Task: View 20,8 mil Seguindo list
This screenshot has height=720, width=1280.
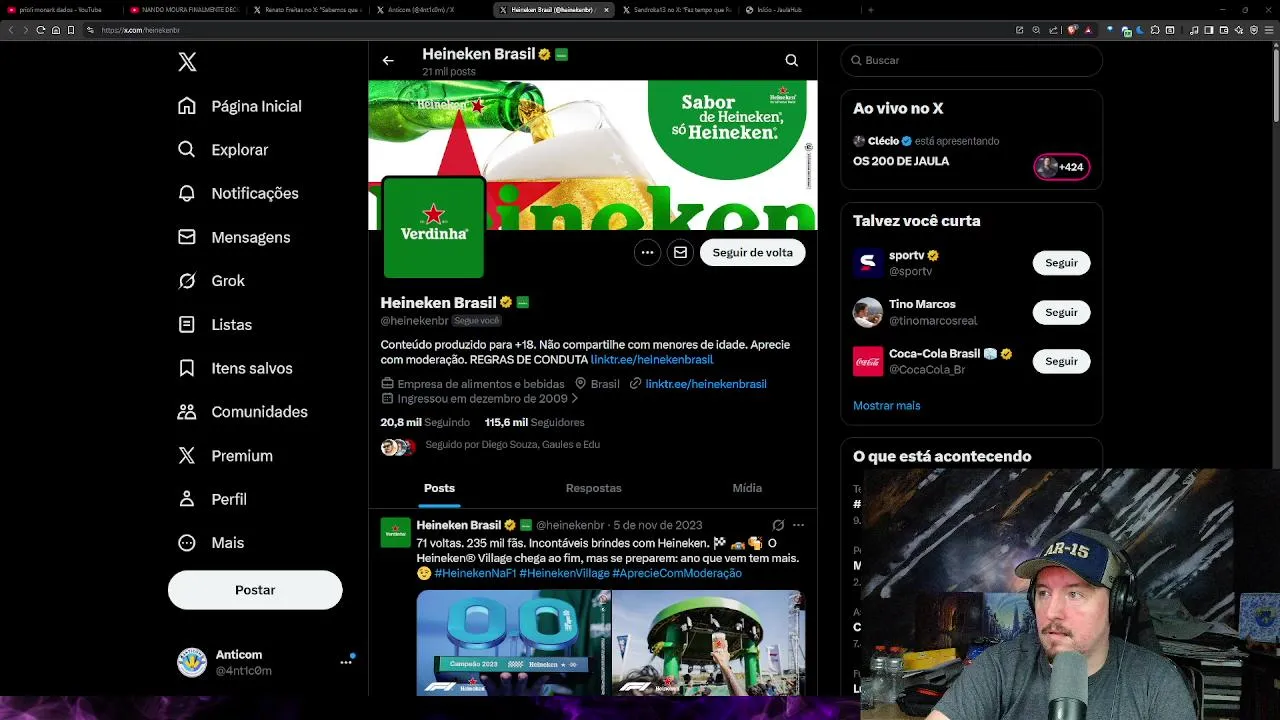Action: (425, 423)
